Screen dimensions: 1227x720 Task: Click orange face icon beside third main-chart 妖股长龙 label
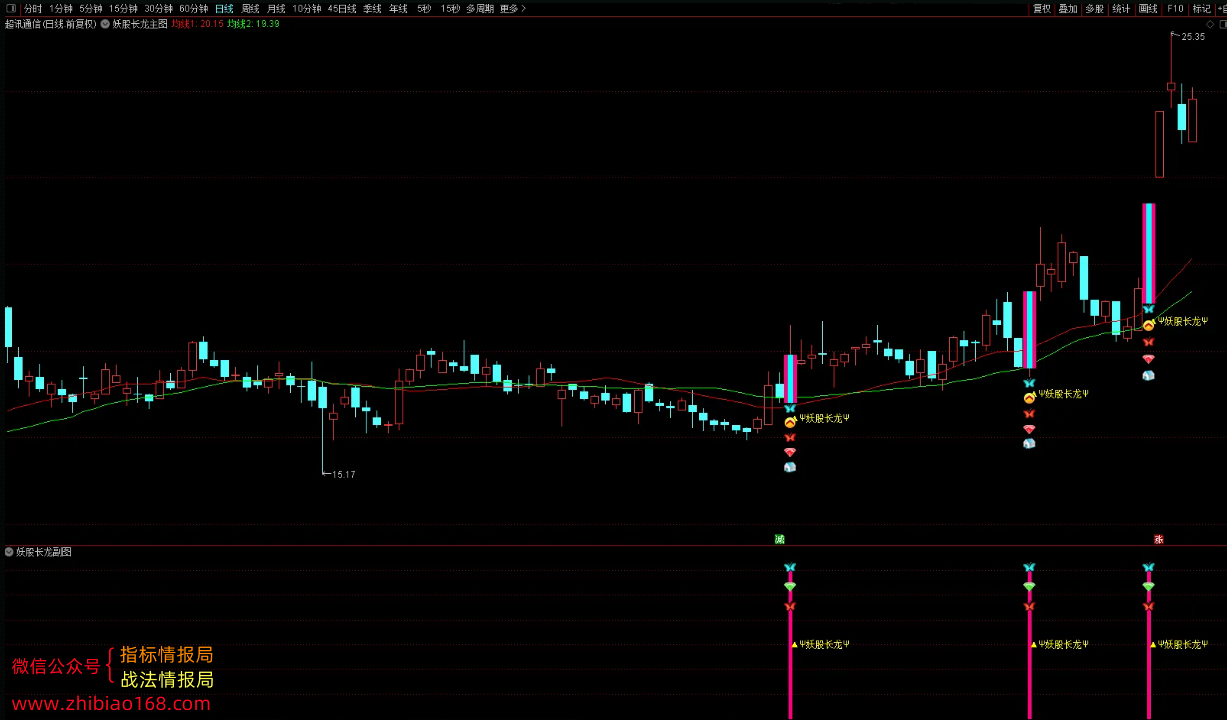[1149, 325]
